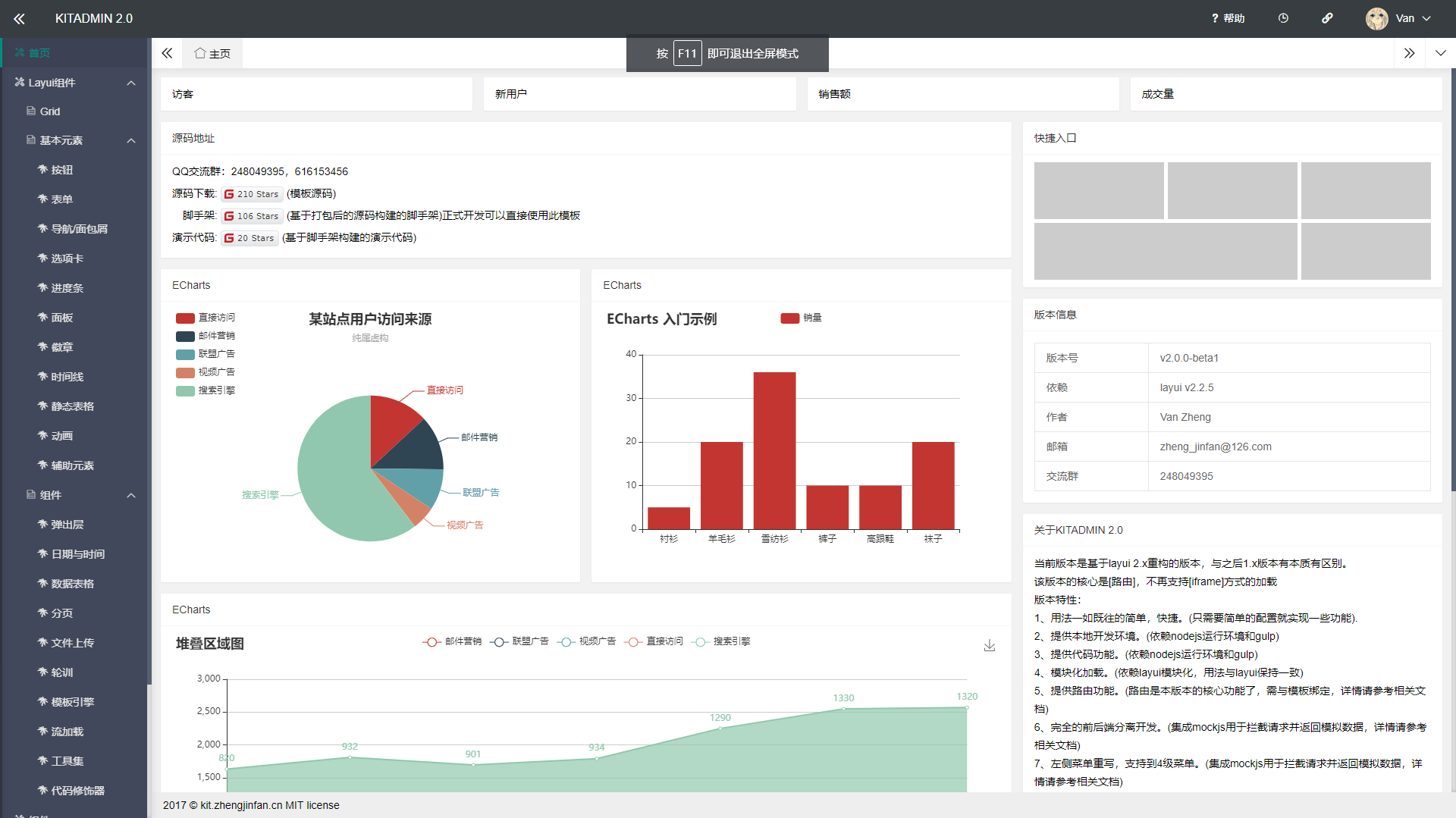Toggle 搜索引擎 in the pie chart legend
This screenshot has width=1456, height=818.
pos(206,390)
